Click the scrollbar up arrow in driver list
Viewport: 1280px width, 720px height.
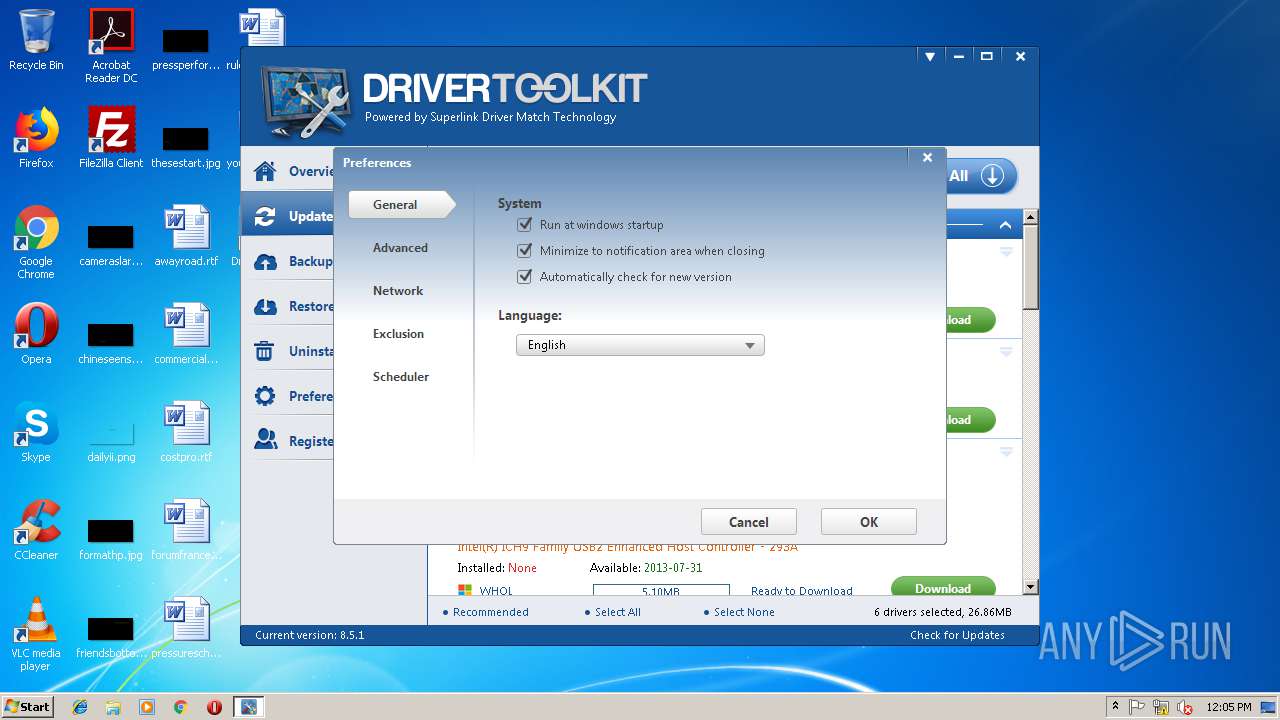(x=1031, y=217)
